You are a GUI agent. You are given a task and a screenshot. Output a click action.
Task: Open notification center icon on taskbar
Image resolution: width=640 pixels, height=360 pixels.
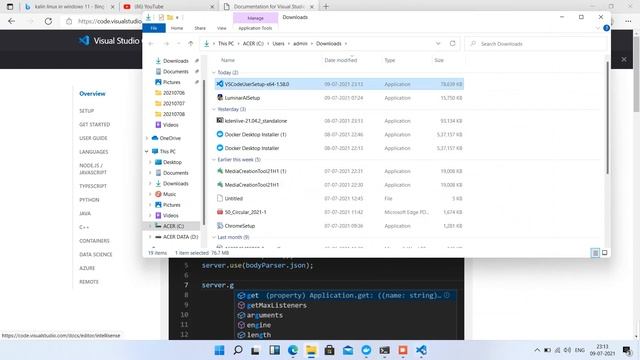[627, 350]
